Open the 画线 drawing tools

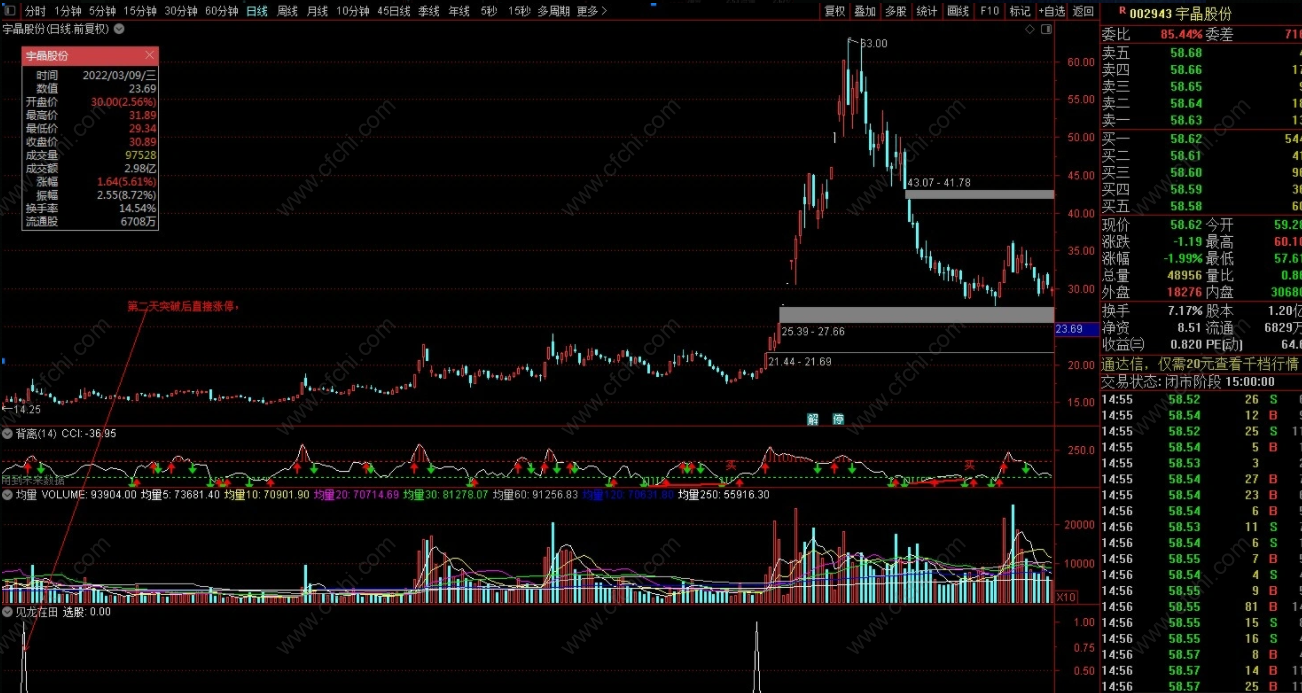(x=958, y=11)
